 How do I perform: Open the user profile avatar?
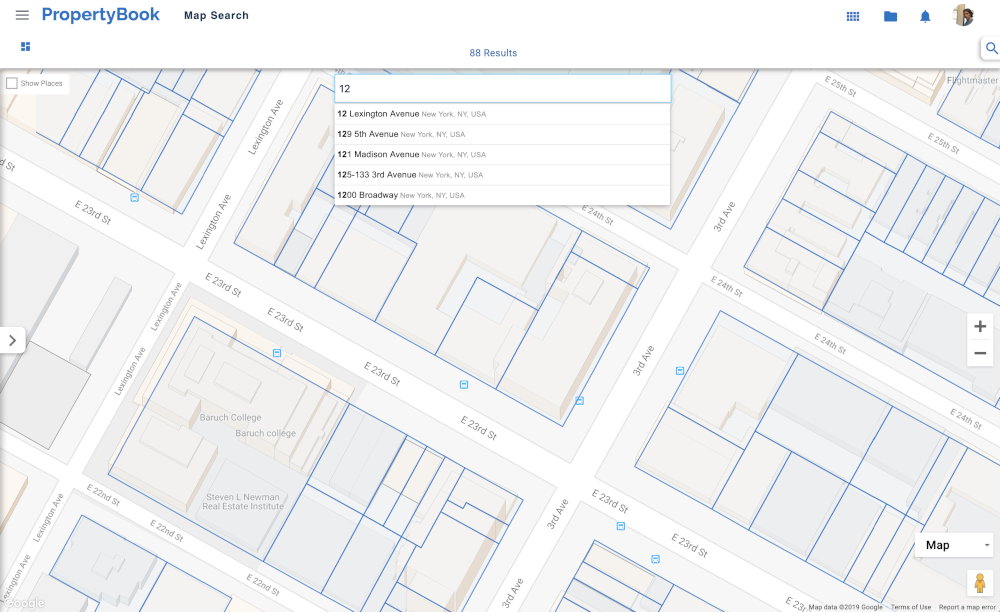pyautogui.click(x=963, y=15)
